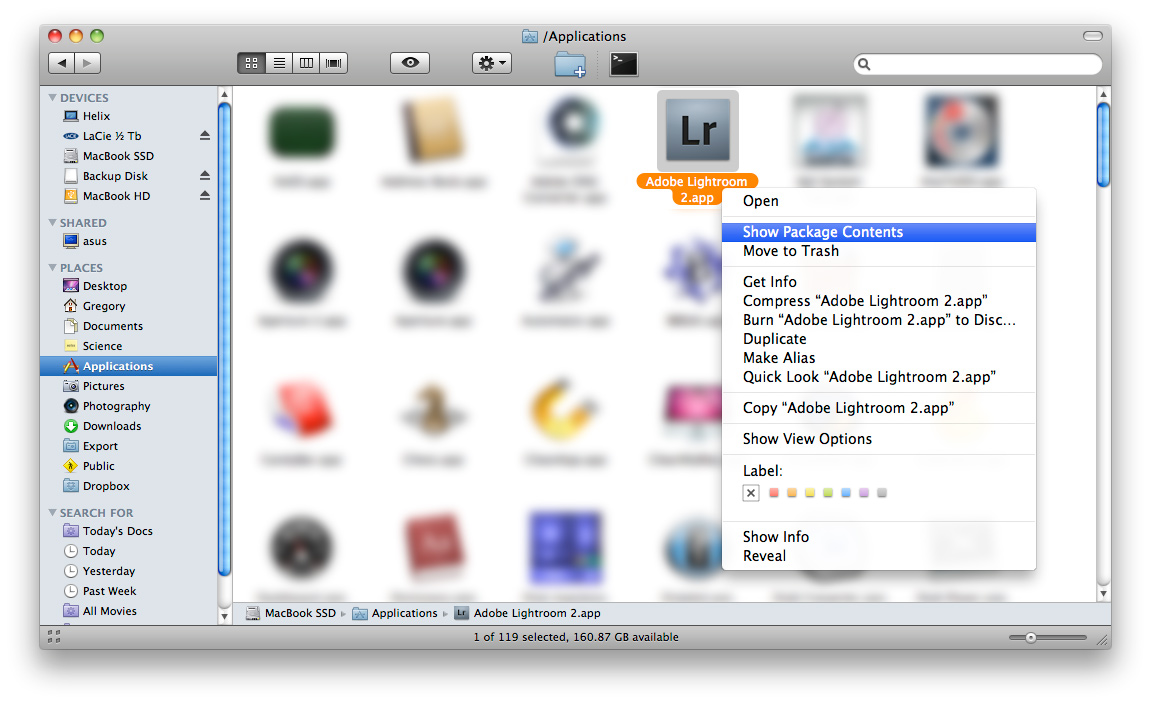
Task: Apply the red label color
Action: click(x=774, y=493)
